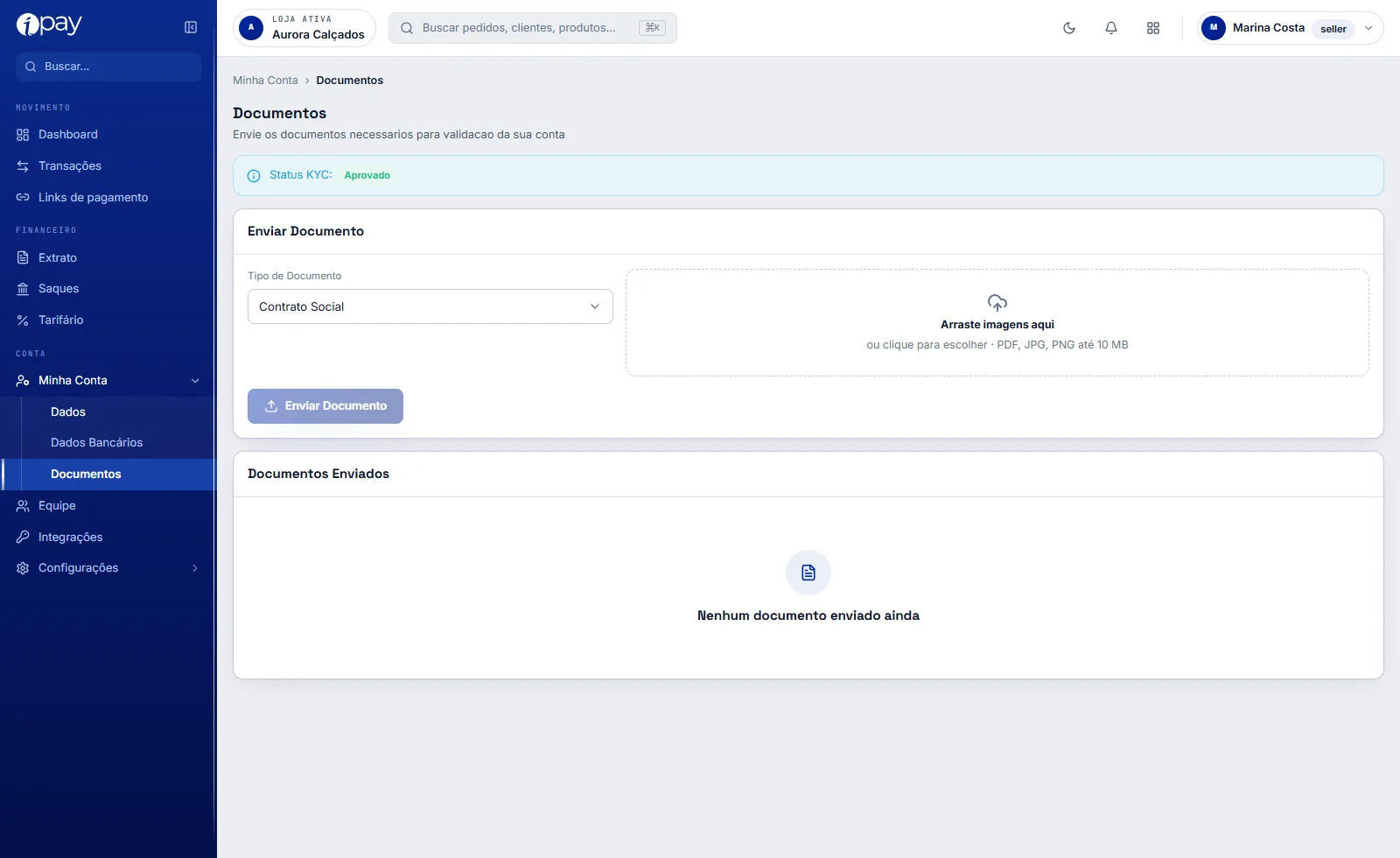This screenshot has height=858, width=1400.
Task: Collapse the sidebar with the panel icon
Action: click(191, 27)
